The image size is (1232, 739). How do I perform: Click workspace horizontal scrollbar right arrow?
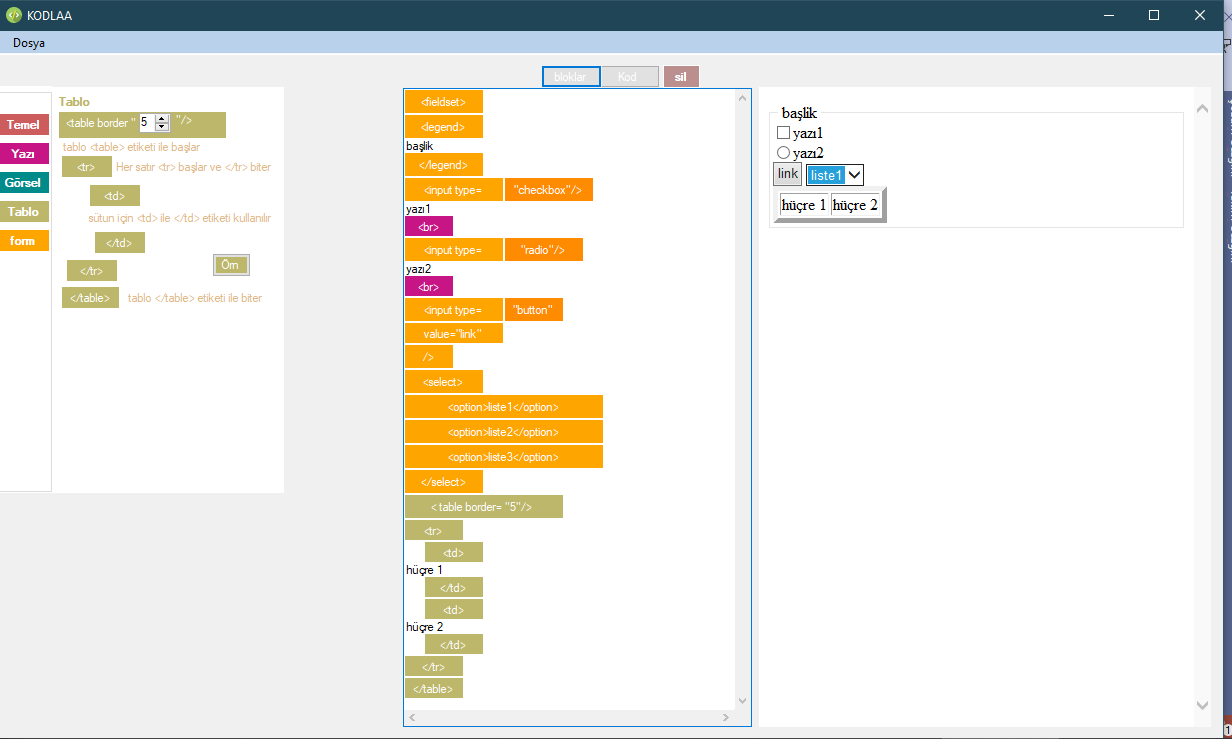click(727, 718)
